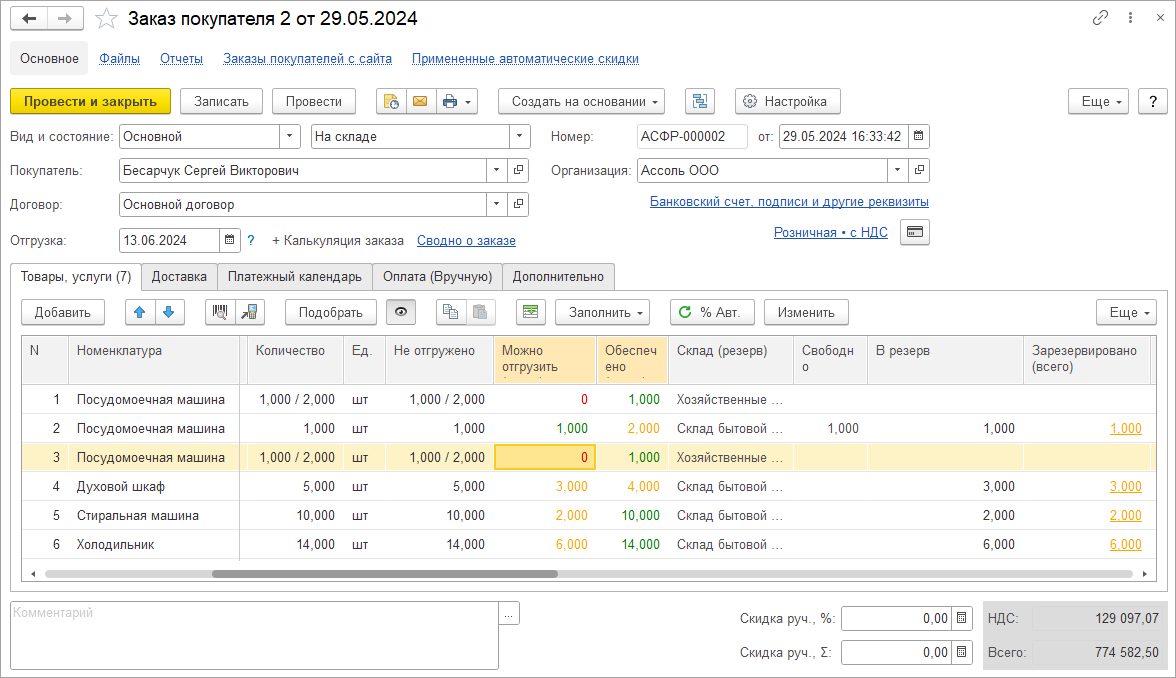
Task: Expand the Покупатель dropdown list
Action: coord(497,170)
